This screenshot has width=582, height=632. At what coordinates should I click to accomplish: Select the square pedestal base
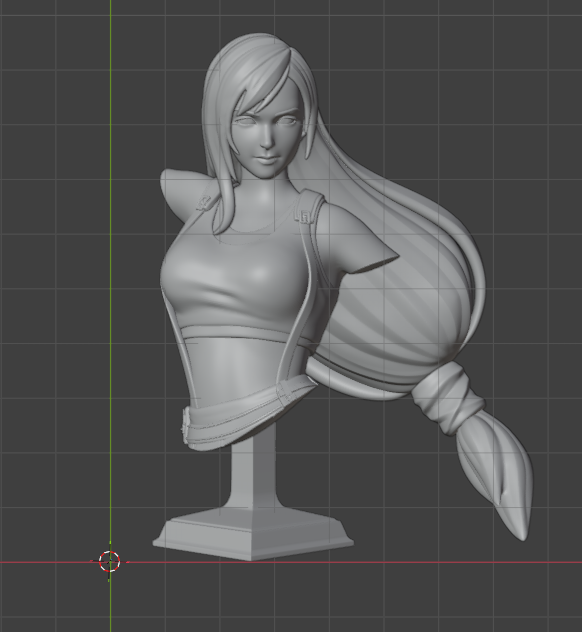pos(253,534)
